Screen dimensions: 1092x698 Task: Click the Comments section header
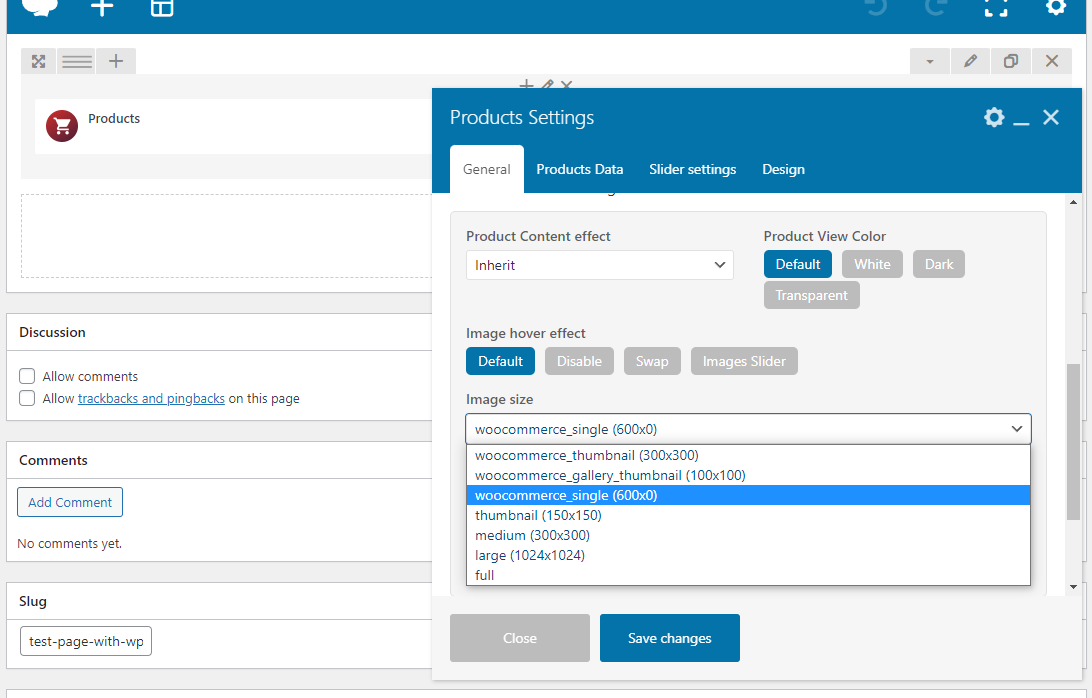tap(53, 460)
